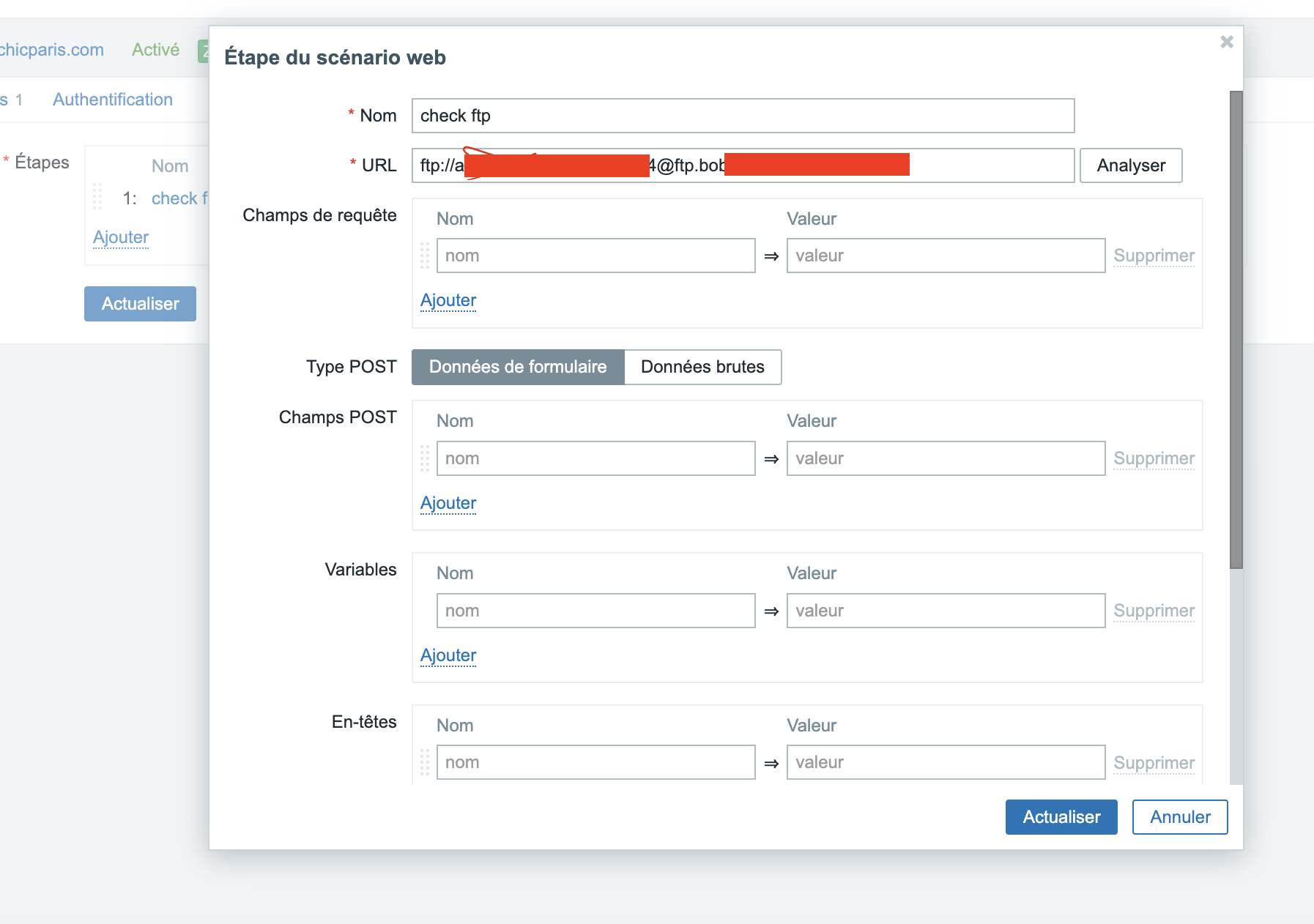Add a new Champs de requête row
This screenshot has height=924, width=1314.
[448, 300]
